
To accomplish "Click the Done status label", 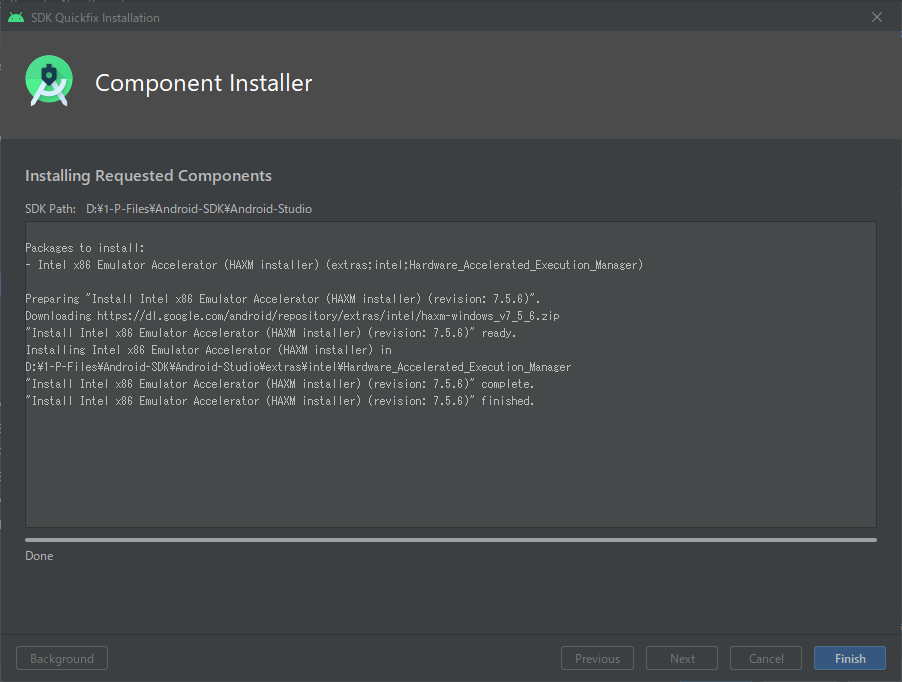I will coord(38,555).
